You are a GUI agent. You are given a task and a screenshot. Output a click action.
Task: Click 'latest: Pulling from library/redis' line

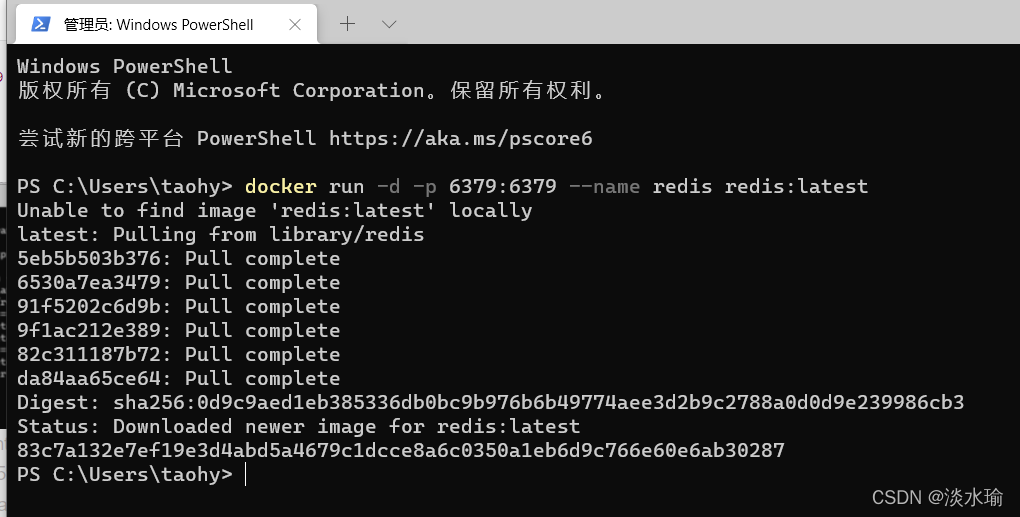coord(221,234)
